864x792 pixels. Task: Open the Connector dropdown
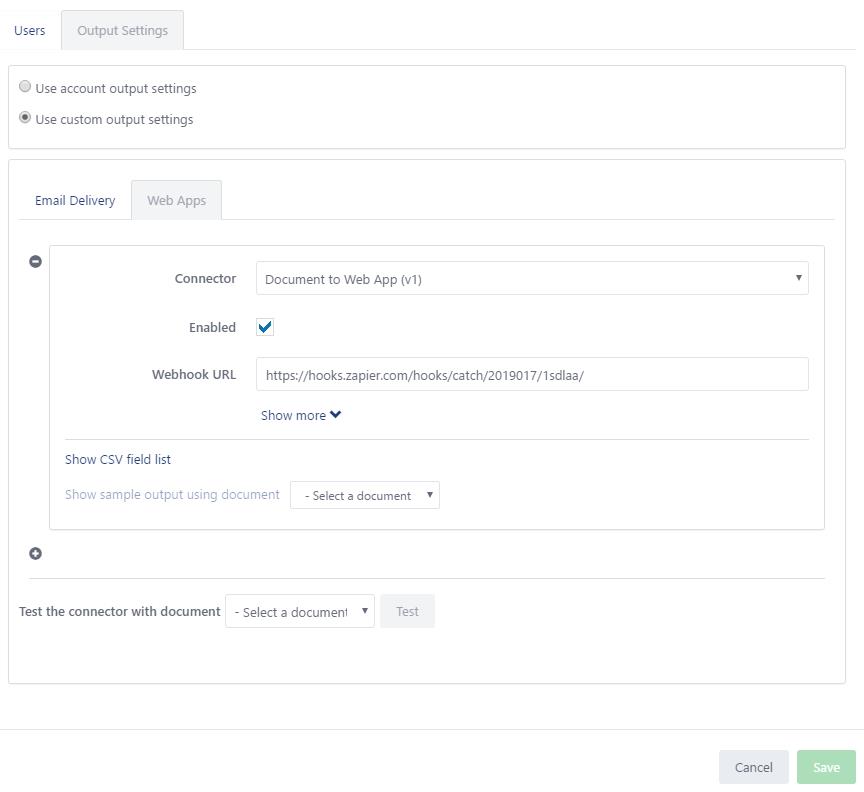[532, 278]
